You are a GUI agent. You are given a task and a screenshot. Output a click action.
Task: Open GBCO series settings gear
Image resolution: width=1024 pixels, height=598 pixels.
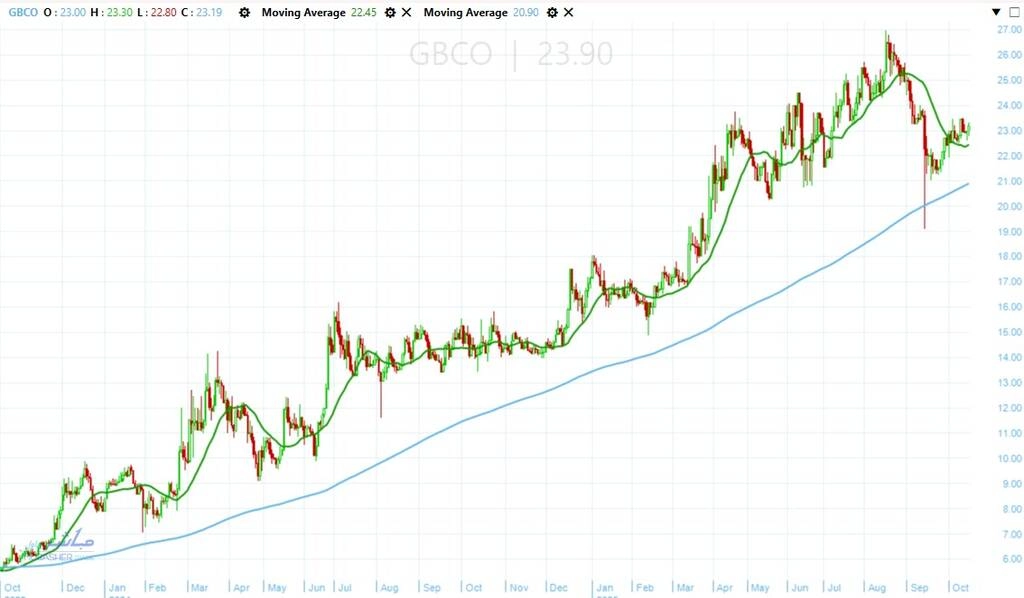click(x=244, y=12)
